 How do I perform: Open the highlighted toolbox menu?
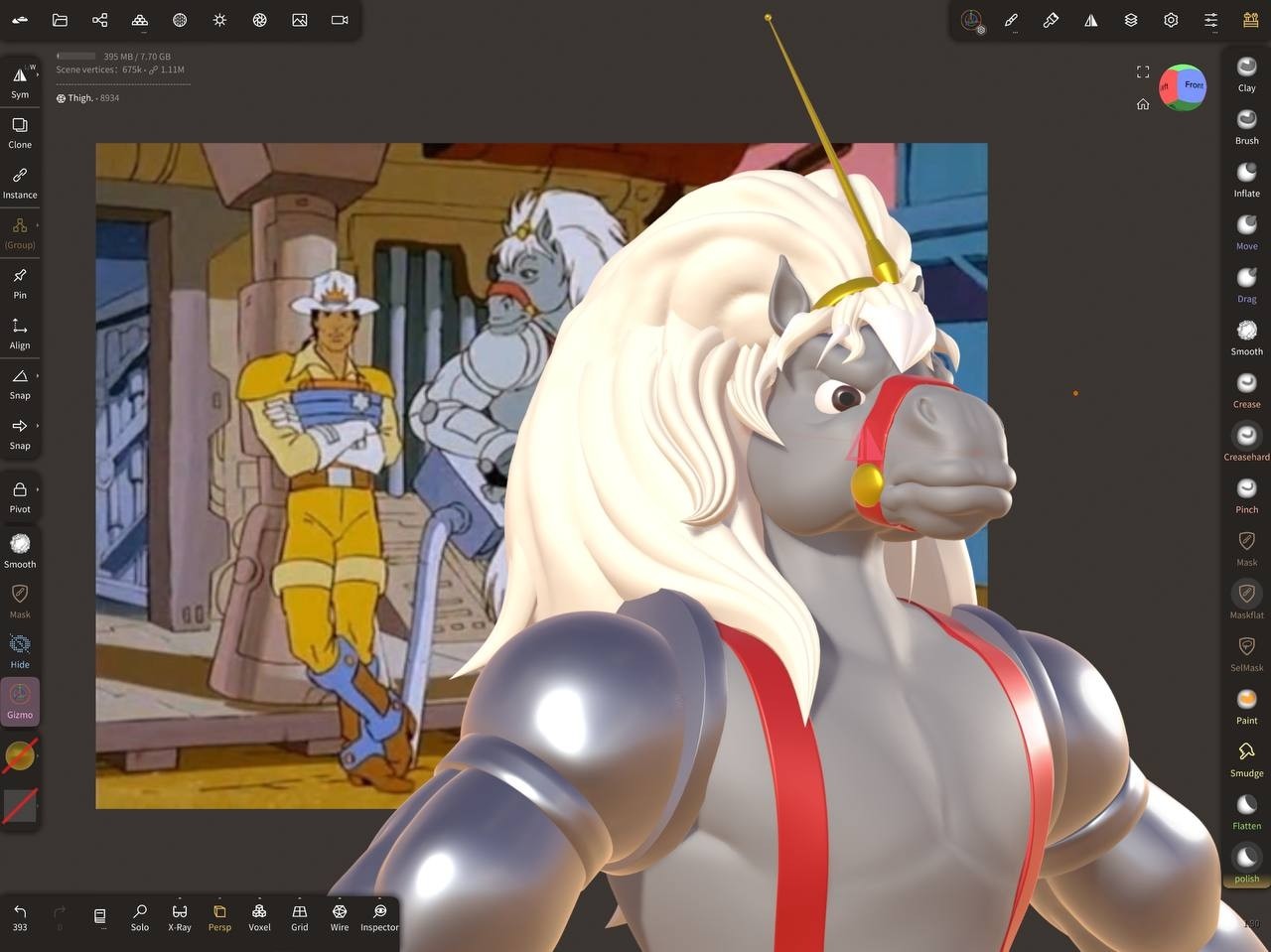[x=1251, y=20]
